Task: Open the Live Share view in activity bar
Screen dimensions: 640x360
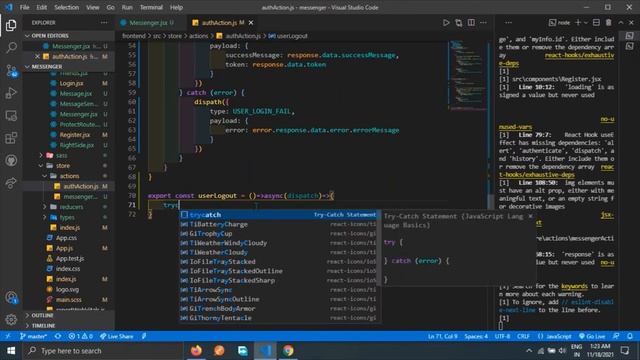Action: pyautogui.click(x=11, y=183)
